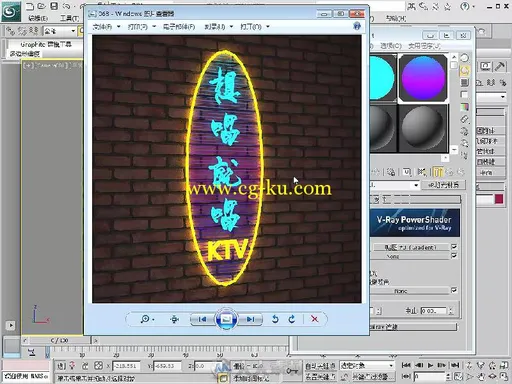The image size is (512, 384).
Task: Expand the 打印 dropdown arrow
Action: tap(154, 27)
